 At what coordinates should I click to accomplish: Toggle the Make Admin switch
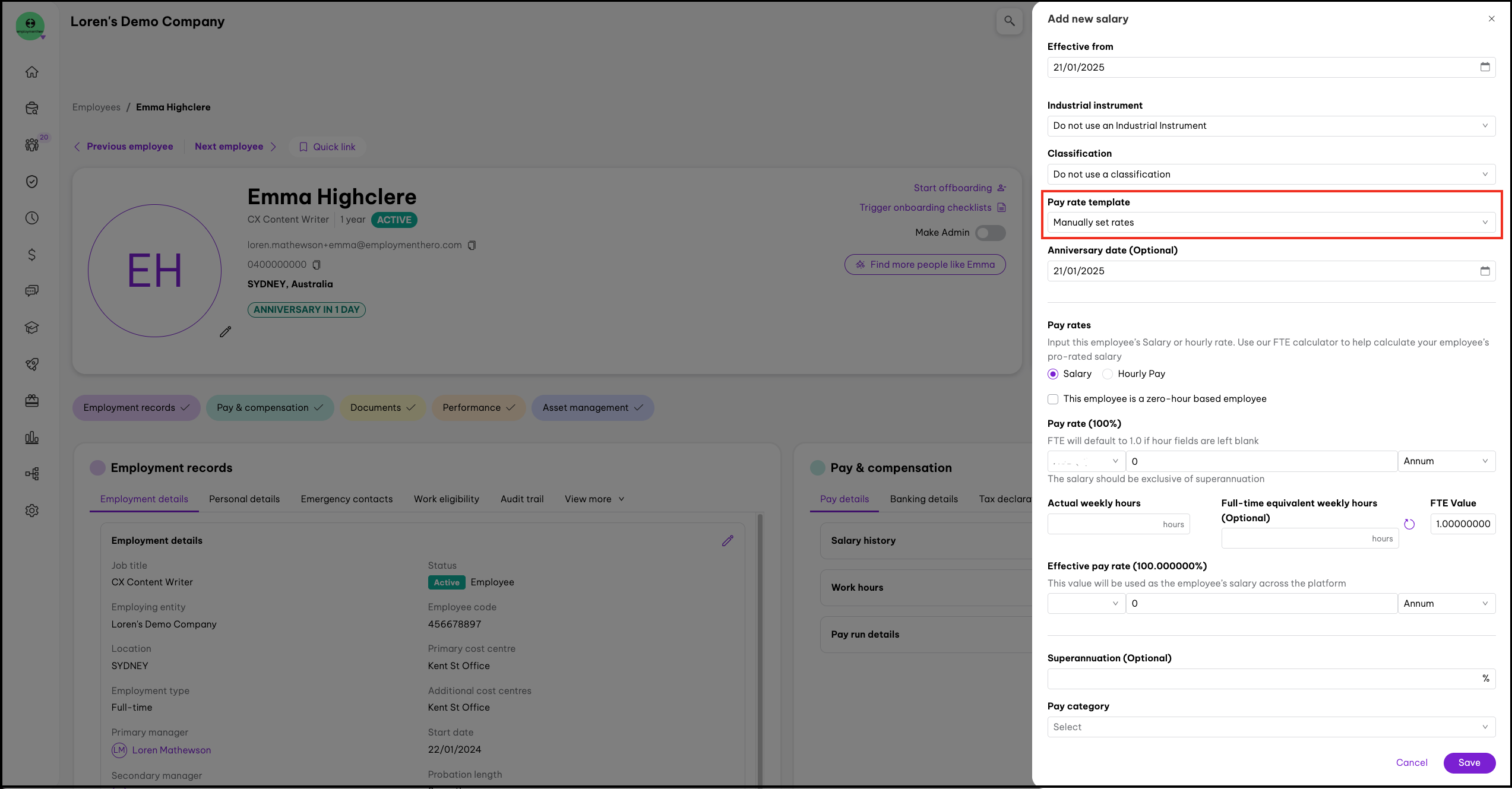pos(990,233)
